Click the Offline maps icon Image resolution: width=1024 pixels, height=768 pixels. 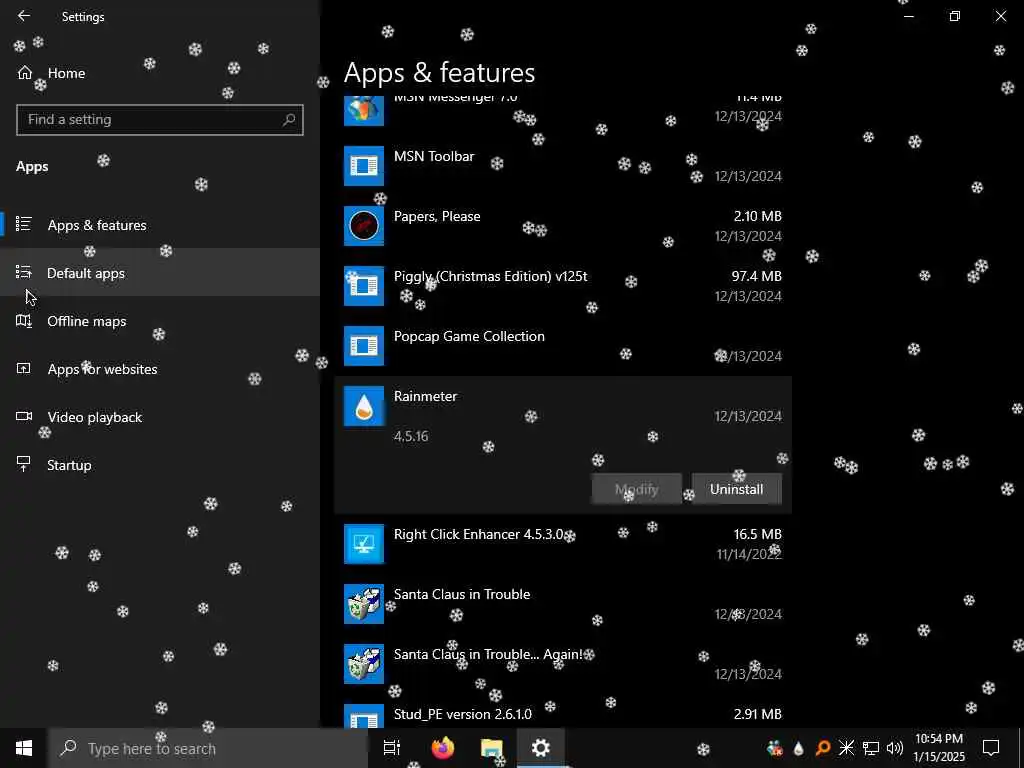(x=24, y=320)
